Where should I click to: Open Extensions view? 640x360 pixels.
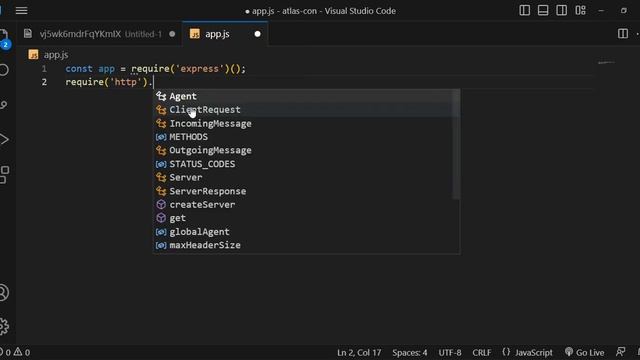[x=4, y=175]
